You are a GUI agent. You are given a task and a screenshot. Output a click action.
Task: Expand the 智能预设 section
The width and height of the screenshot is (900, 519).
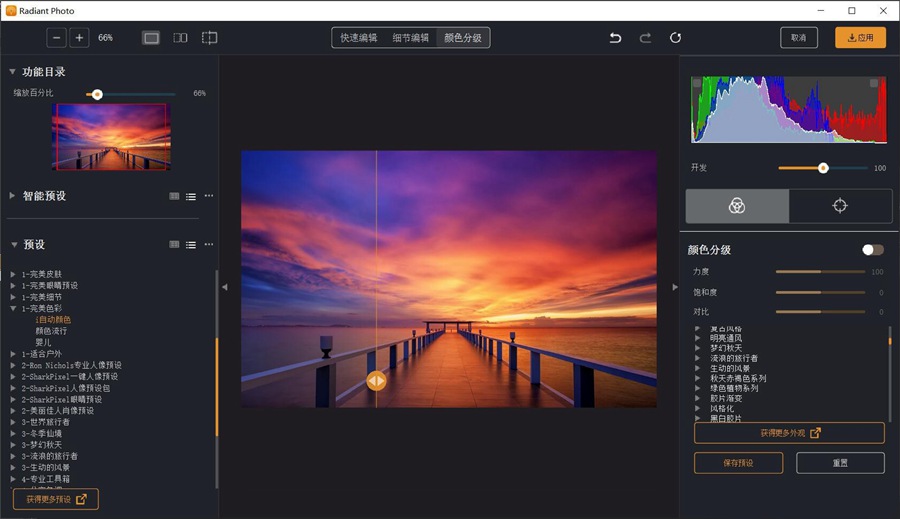tap(12, 196)
